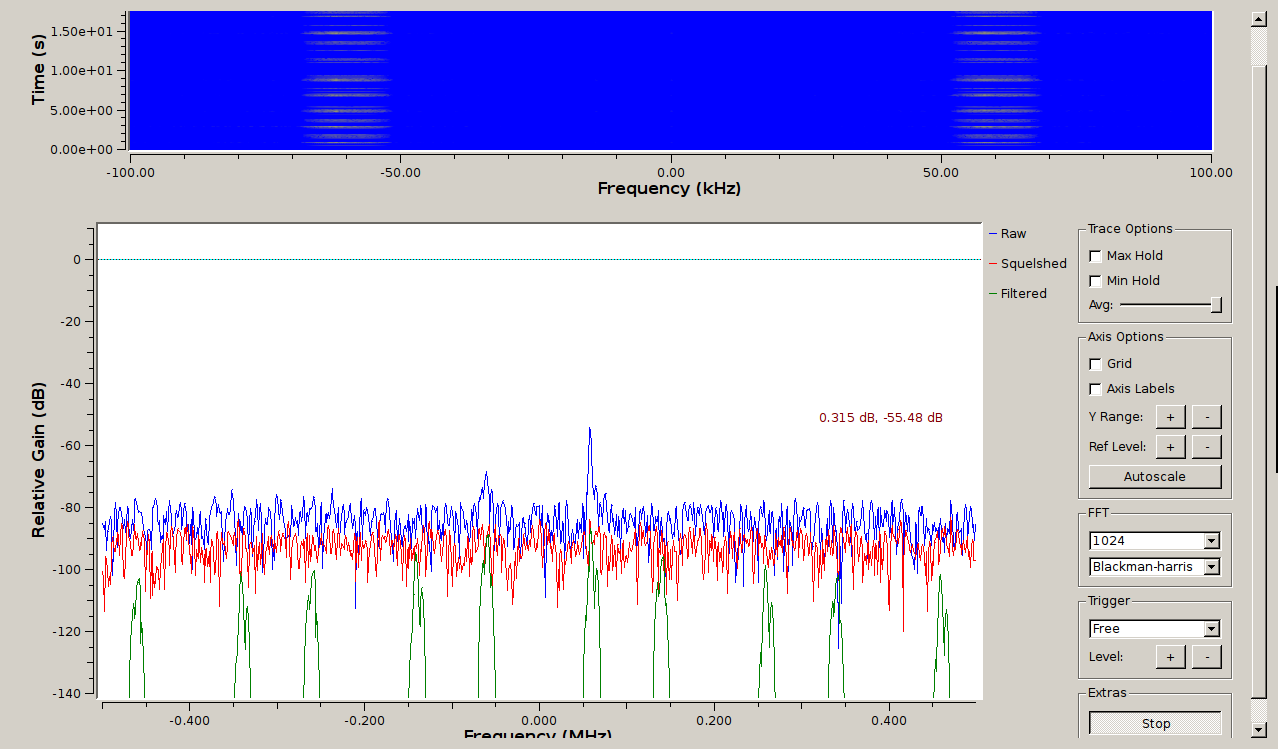Viewport: 1278px width, 749px height.
Task: Increase Trigger Level with plus button
Action: [1170, 657]
